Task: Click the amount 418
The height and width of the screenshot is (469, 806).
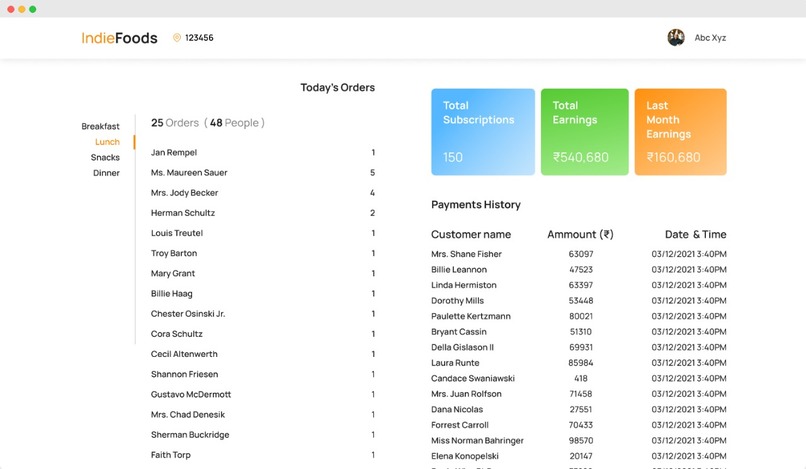Action: coord(581,378)
